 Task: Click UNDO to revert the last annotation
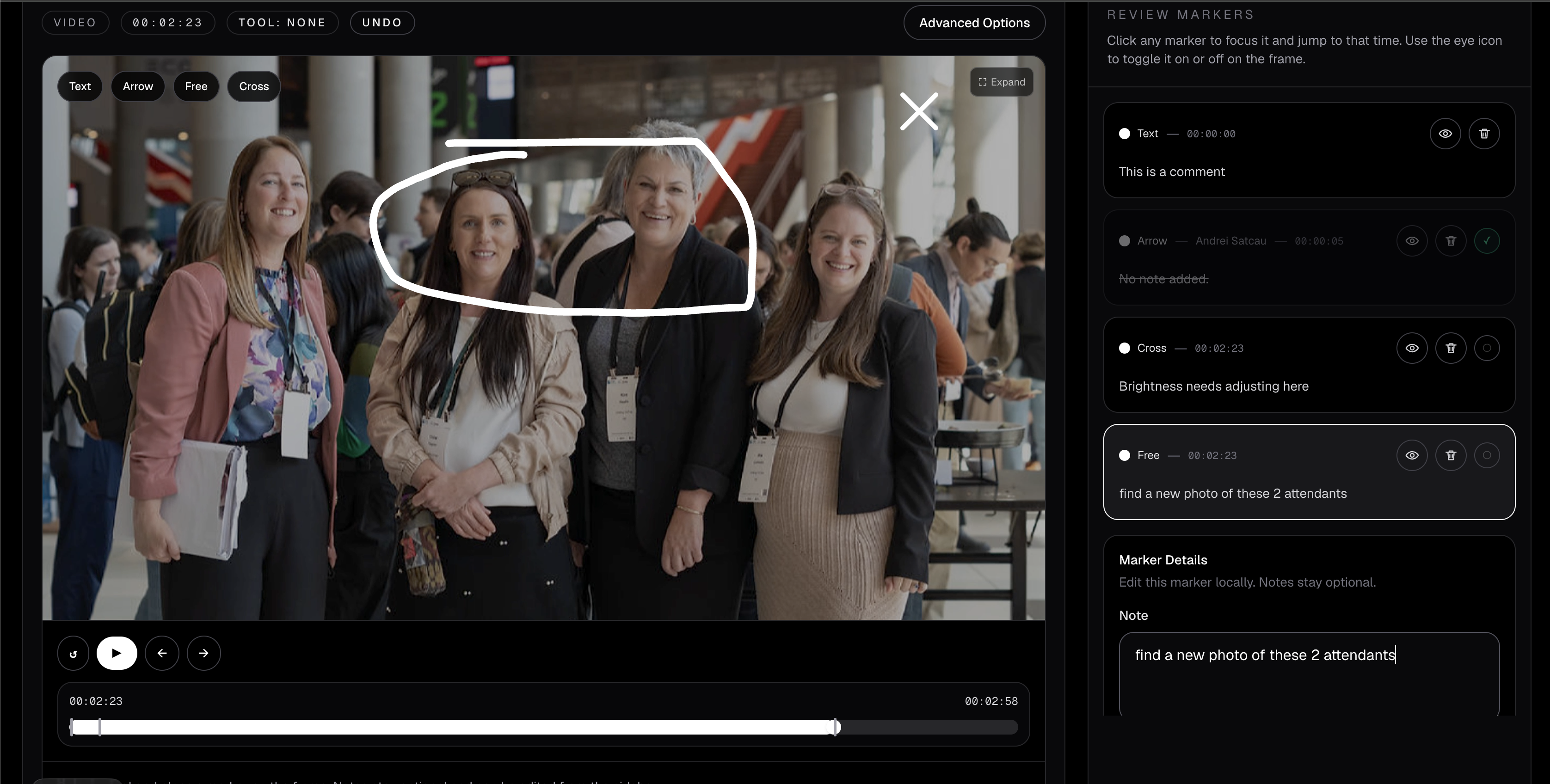click(x=382, y=22)
